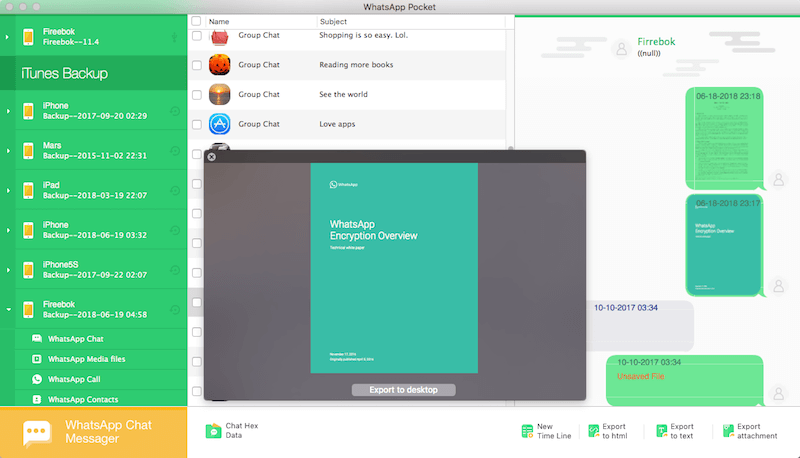The height and width of the screenshot is (458, 800).
Task: Click the Shopping is so easy. Lol. subject
Action: (363, 35)
